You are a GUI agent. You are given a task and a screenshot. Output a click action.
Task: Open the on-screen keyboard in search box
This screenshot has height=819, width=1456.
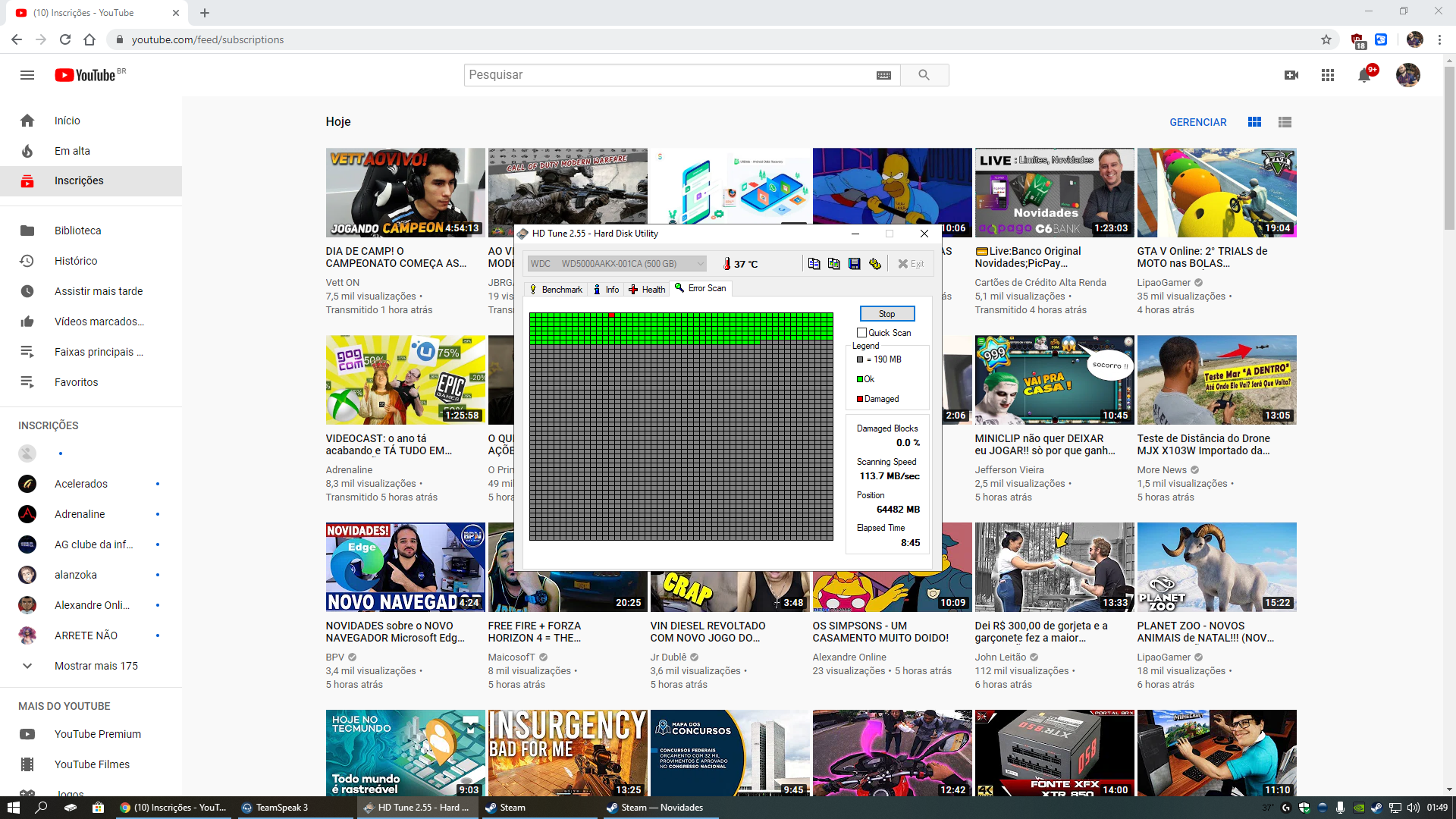(x=883, y=75)
